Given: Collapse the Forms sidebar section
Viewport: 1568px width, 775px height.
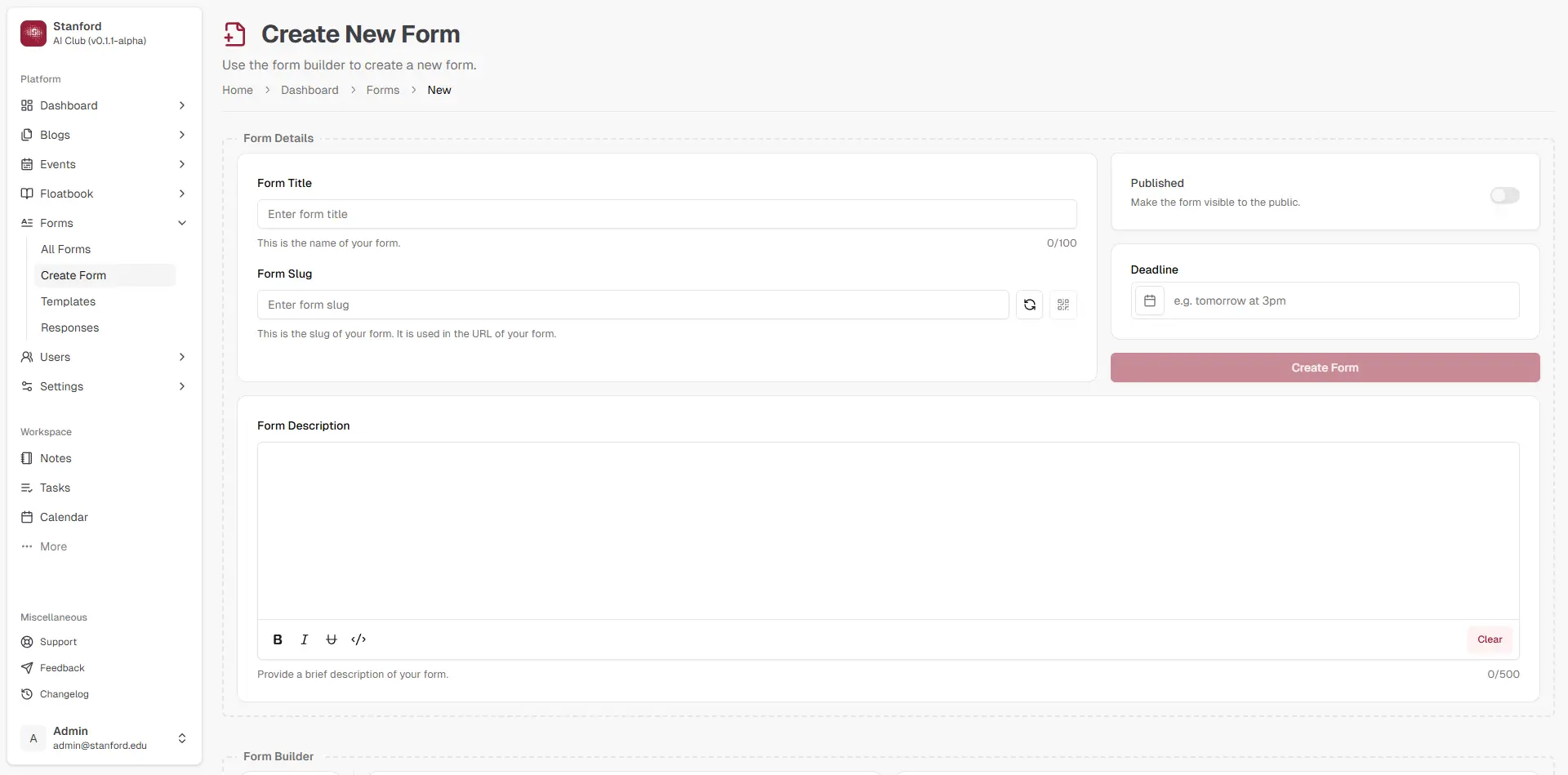Looking at the screenshot, I should point(182,222).
